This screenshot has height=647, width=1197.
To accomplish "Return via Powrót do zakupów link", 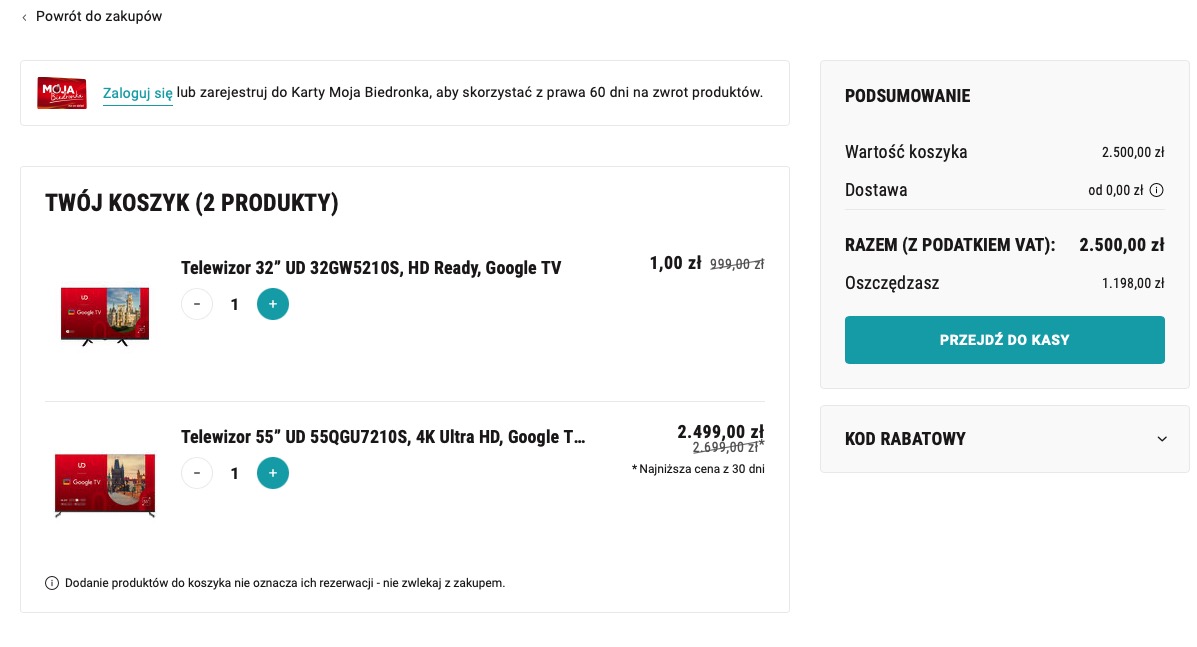I will [x=98, y=16].
